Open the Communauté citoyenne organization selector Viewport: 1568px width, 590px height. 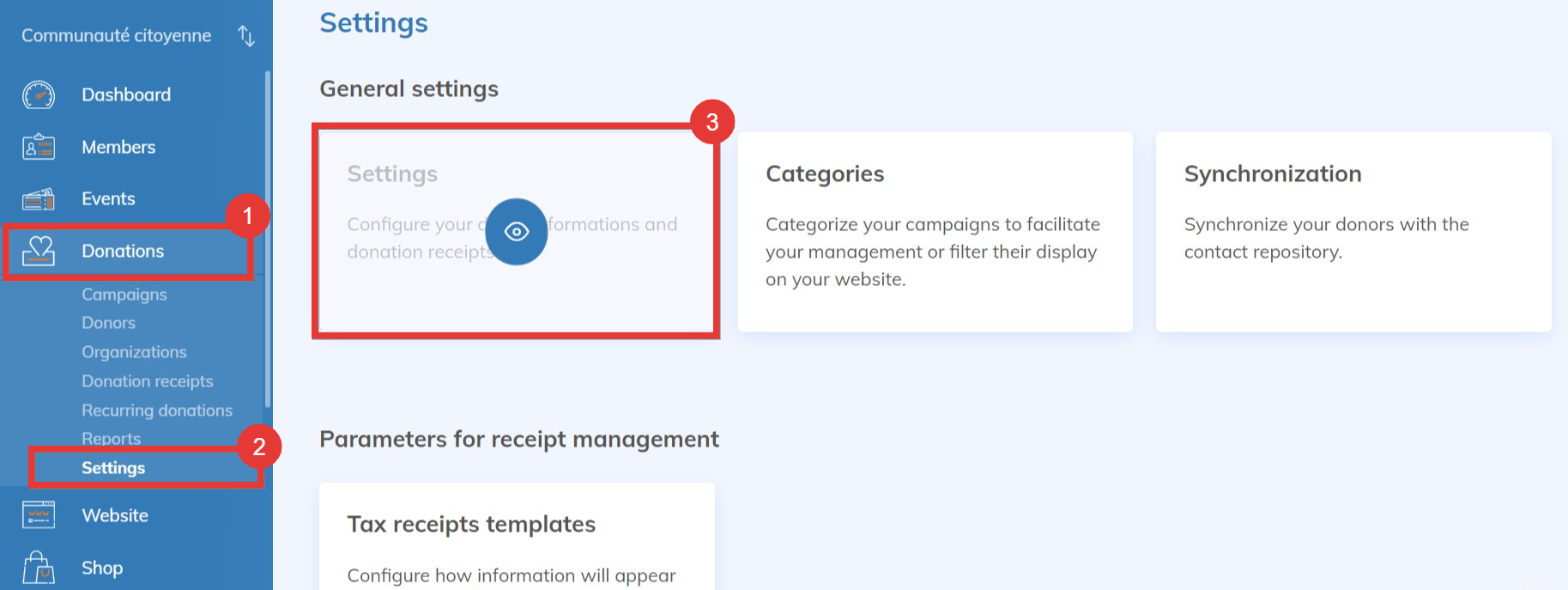point(116,36)
